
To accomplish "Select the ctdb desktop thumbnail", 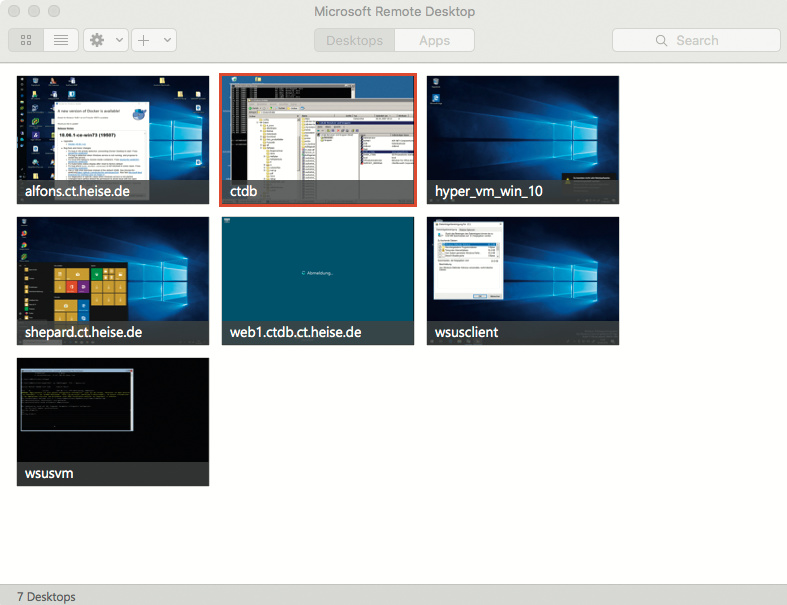I will pos(318,139).
